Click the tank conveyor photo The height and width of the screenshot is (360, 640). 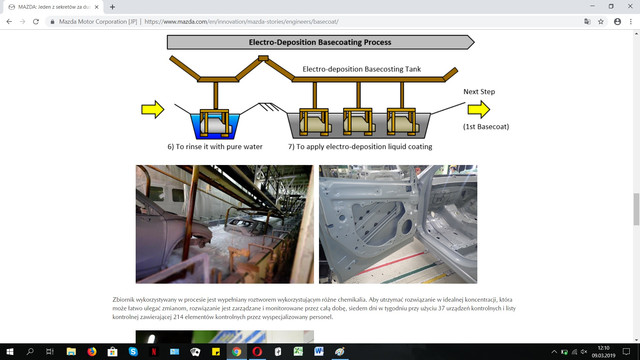click(225, 224)
